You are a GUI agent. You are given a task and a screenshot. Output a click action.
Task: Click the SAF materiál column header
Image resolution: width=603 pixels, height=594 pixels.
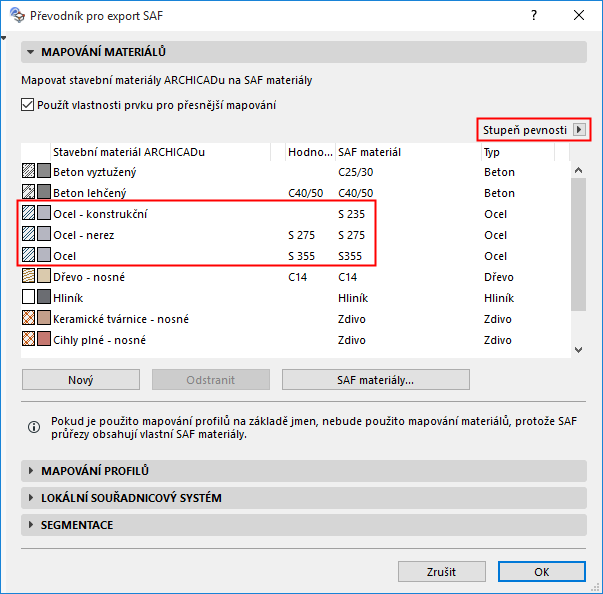(x=408, y=152)
